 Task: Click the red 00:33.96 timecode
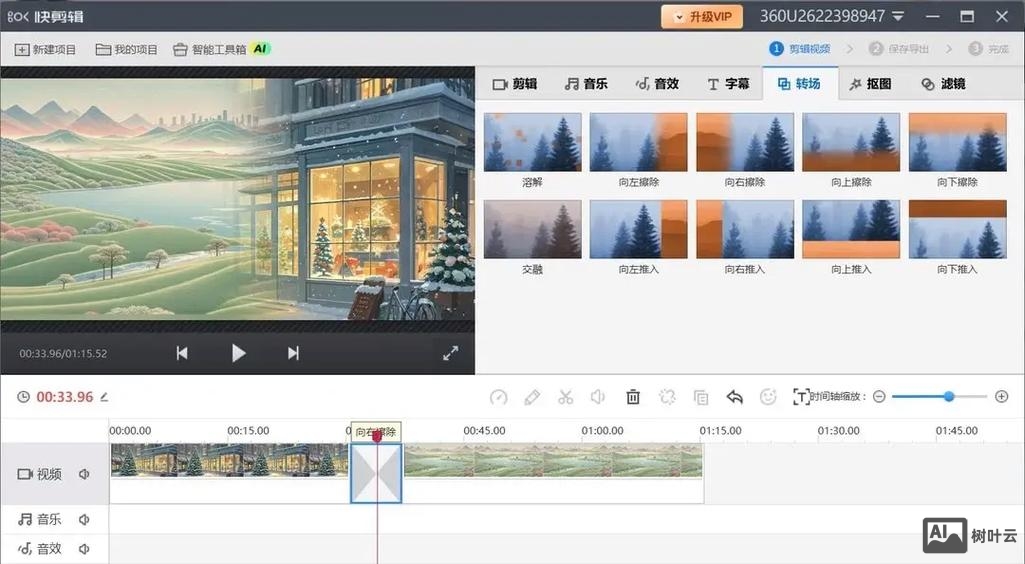[x=65, y=397]
